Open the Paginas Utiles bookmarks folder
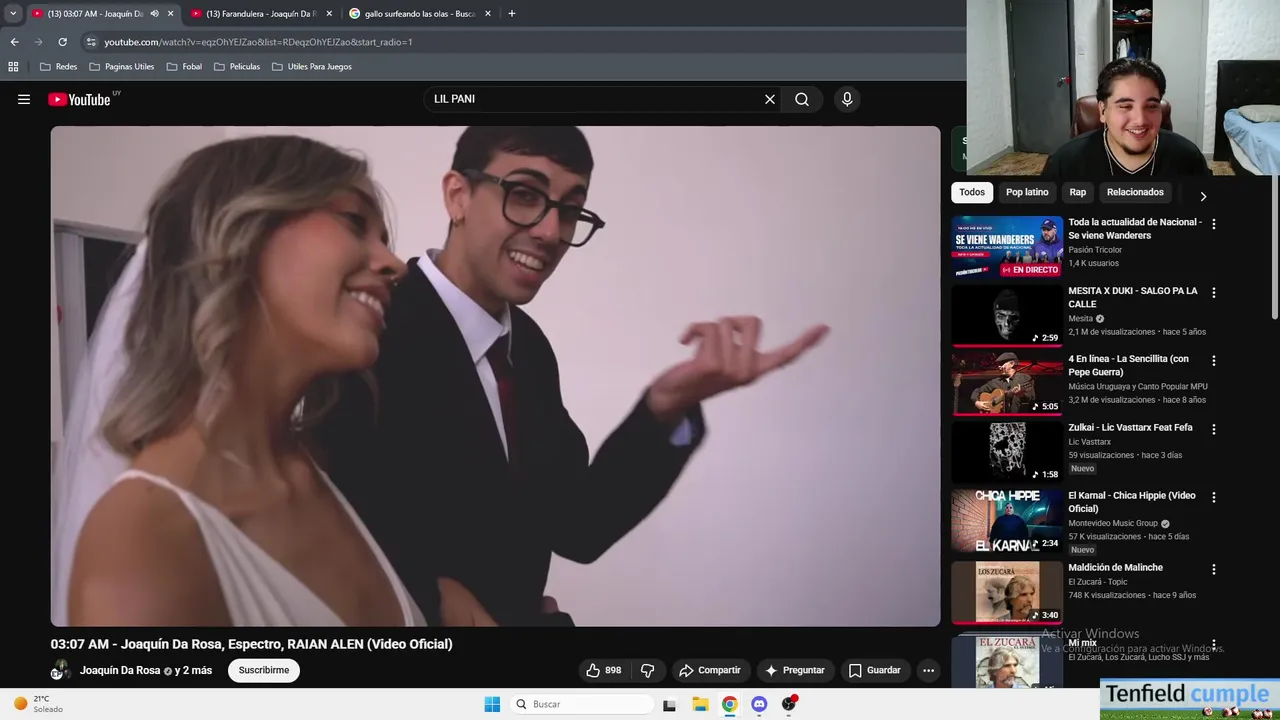Viewport: 1280px width, 720px height. (121, 67)
